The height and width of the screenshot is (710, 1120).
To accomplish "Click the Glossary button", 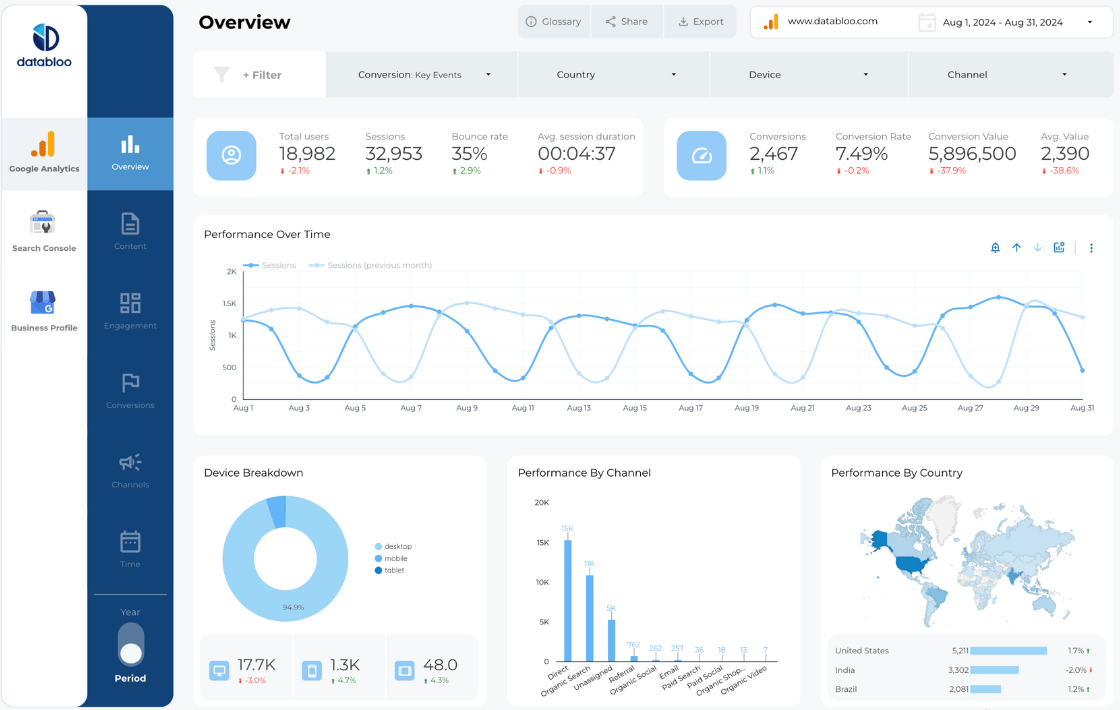I will point(554,21).
